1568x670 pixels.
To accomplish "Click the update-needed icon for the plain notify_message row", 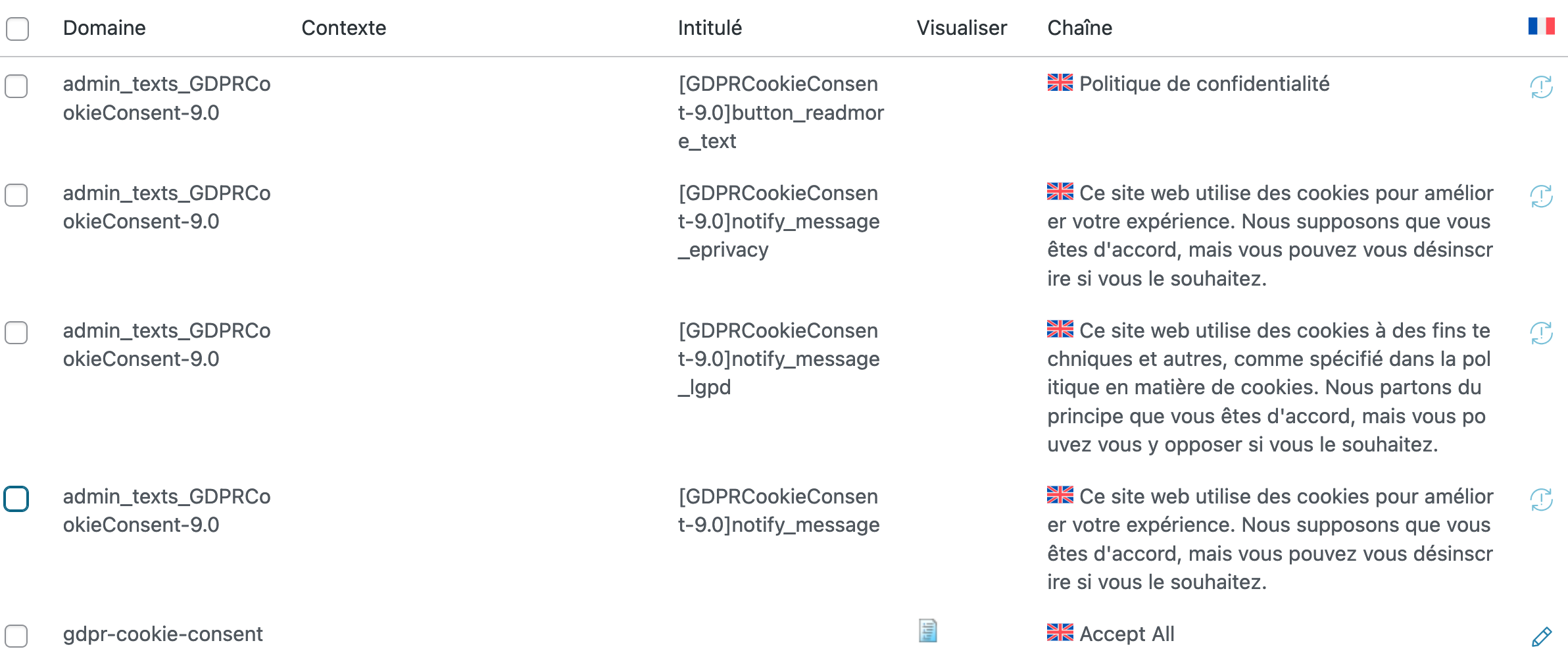I will pyautogui.click(x=1541, y=500).
